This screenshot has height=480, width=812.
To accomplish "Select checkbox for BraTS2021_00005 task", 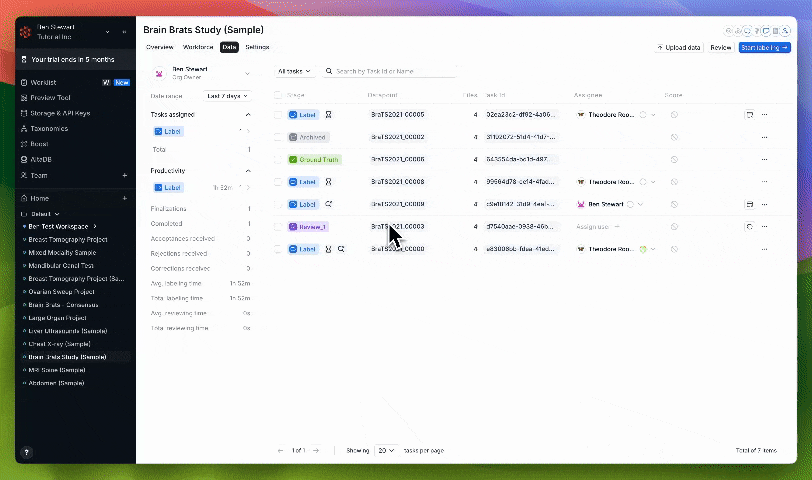I will (x=278, y=115).
